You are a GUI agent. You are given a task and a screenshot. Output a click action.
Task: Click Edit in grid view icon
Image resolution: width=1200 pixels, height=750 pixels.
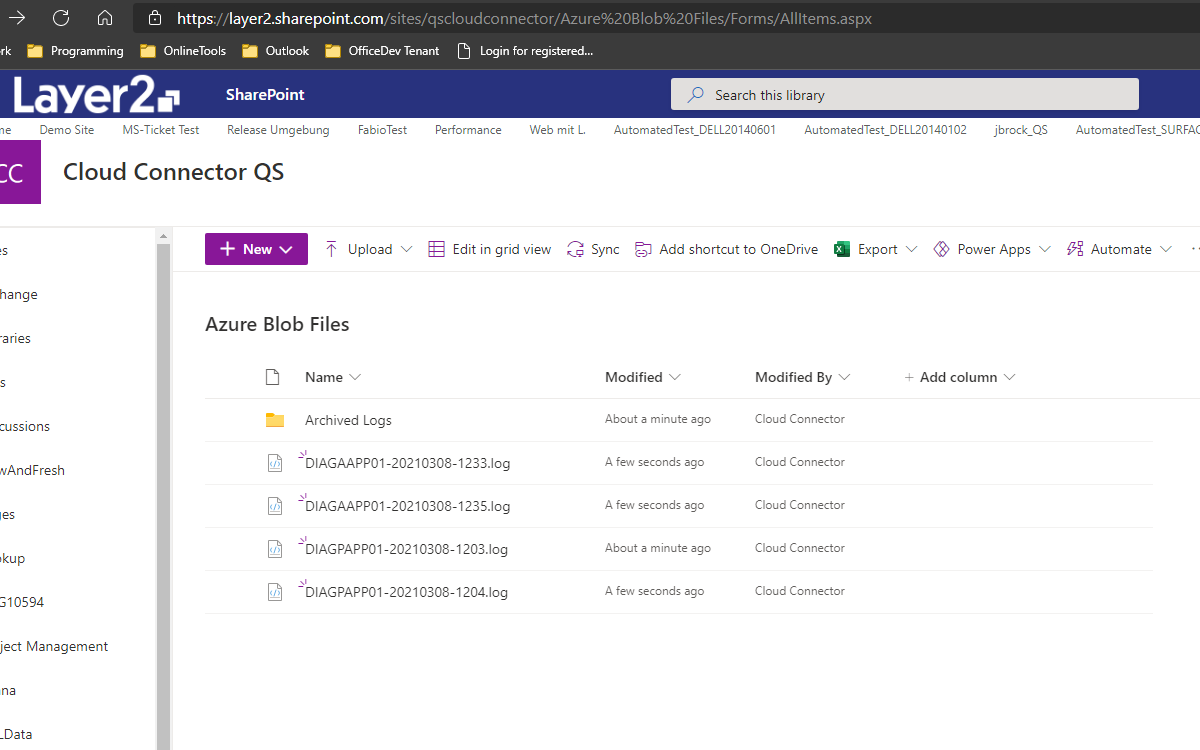[436, 249]
